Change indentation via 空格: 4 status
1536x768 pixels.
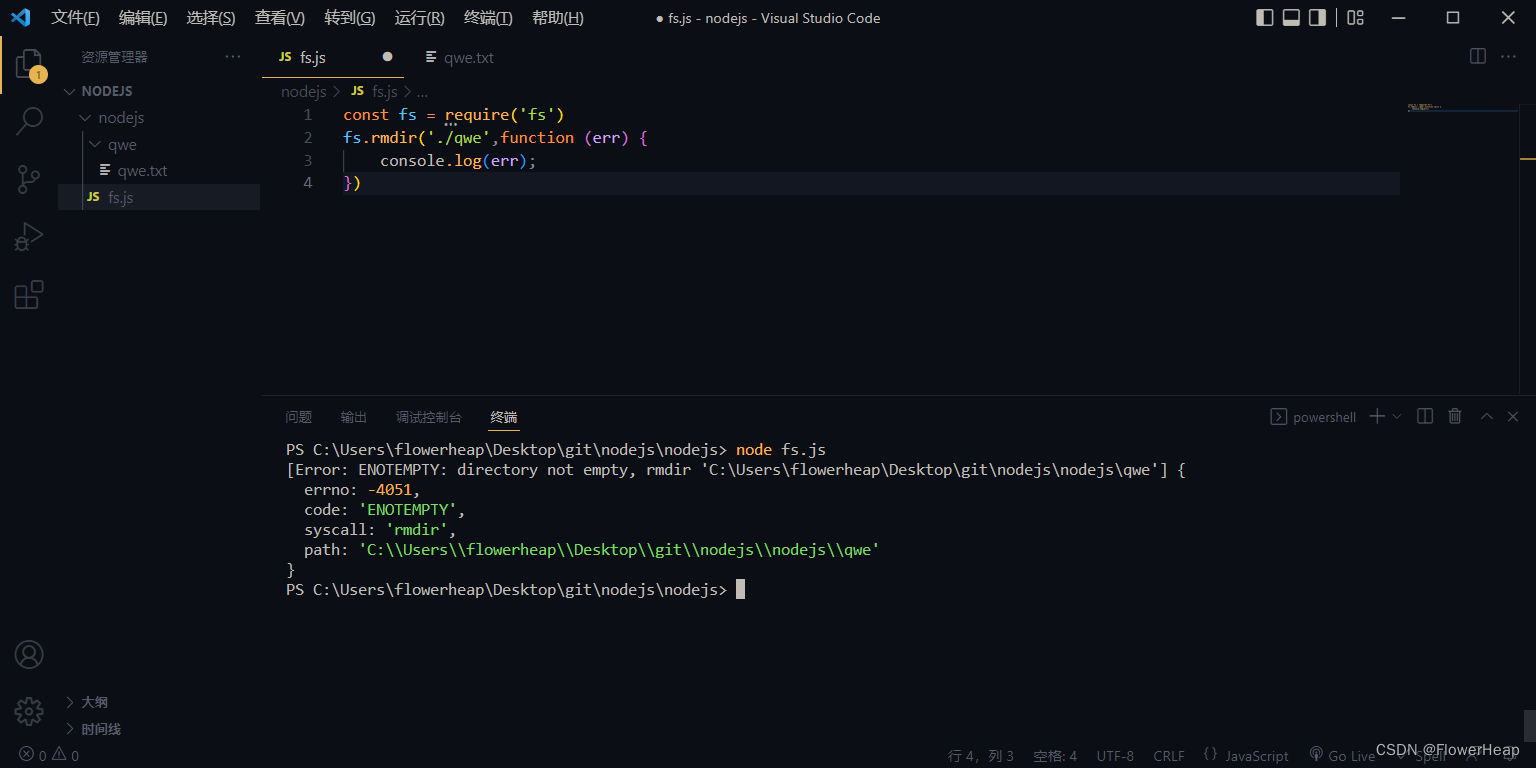(1055, 756)
